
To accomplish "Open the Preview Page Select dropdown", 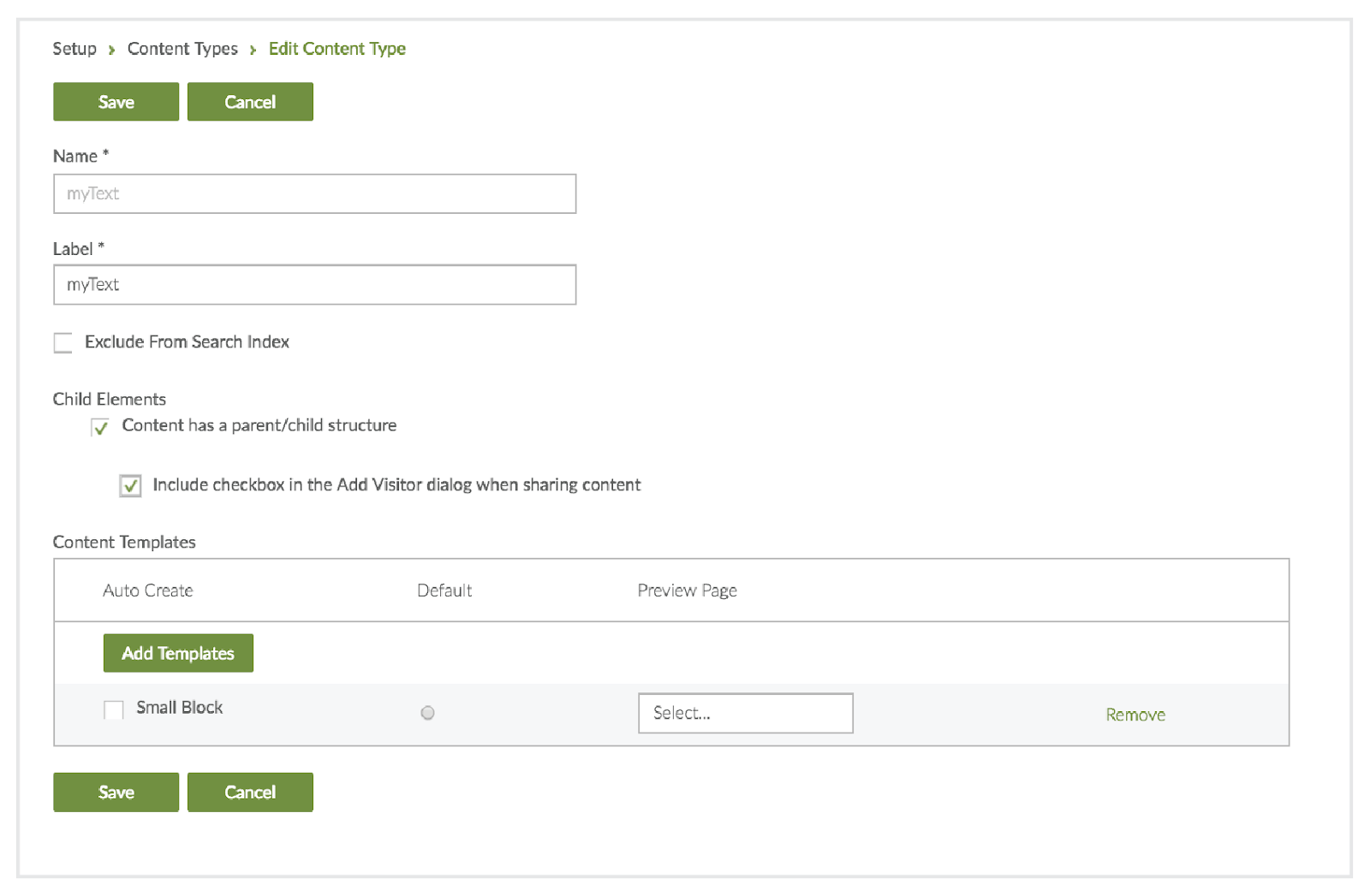I will pyautogui.click(x=745, y=713).
